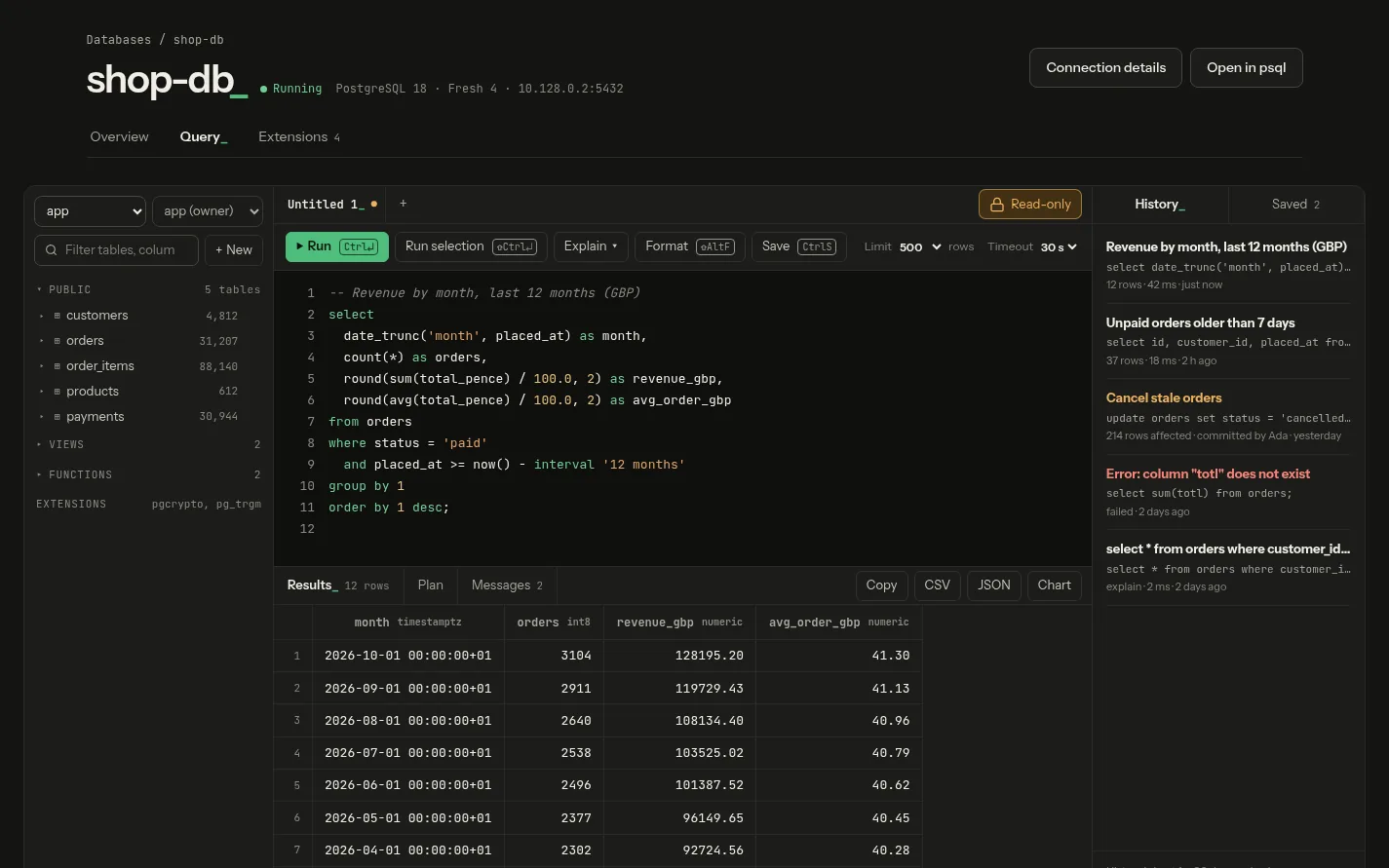The height and width of the screenshot is (868, 1389).
Task: Sort by the revenue_gbp column header
Action: 679,623
